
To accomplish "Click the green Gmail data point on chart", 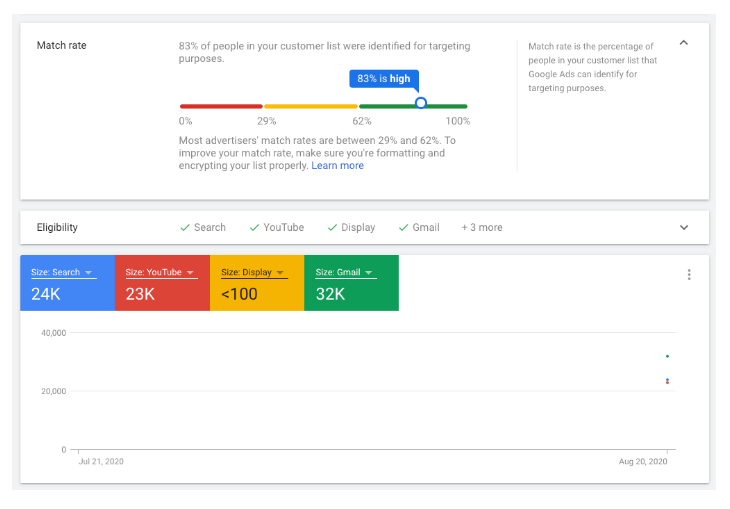I will 667,356.
